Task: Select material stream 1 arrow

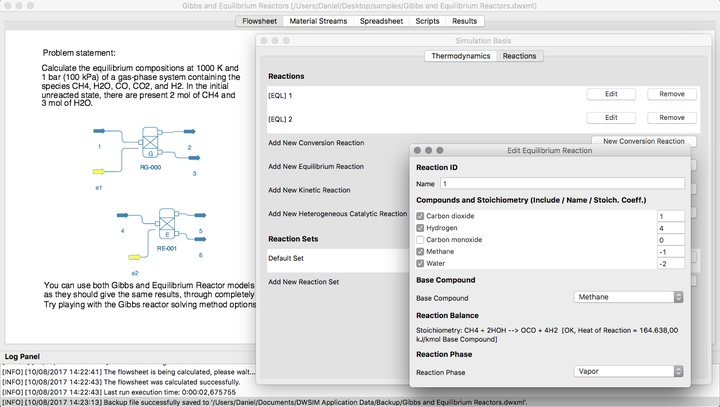Action: pyautogui.click(x=99, y=131)
